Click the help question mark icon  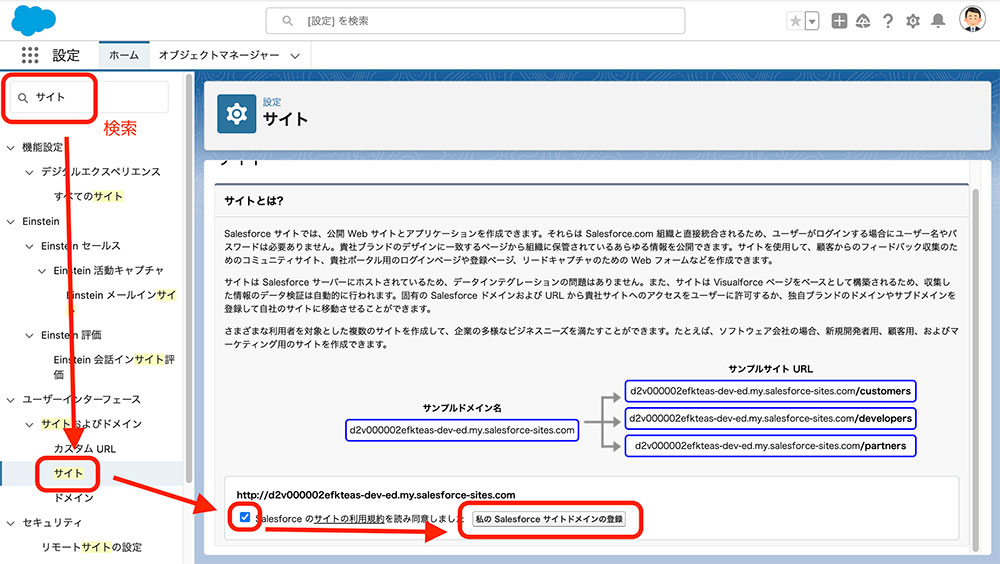(888, 21)
